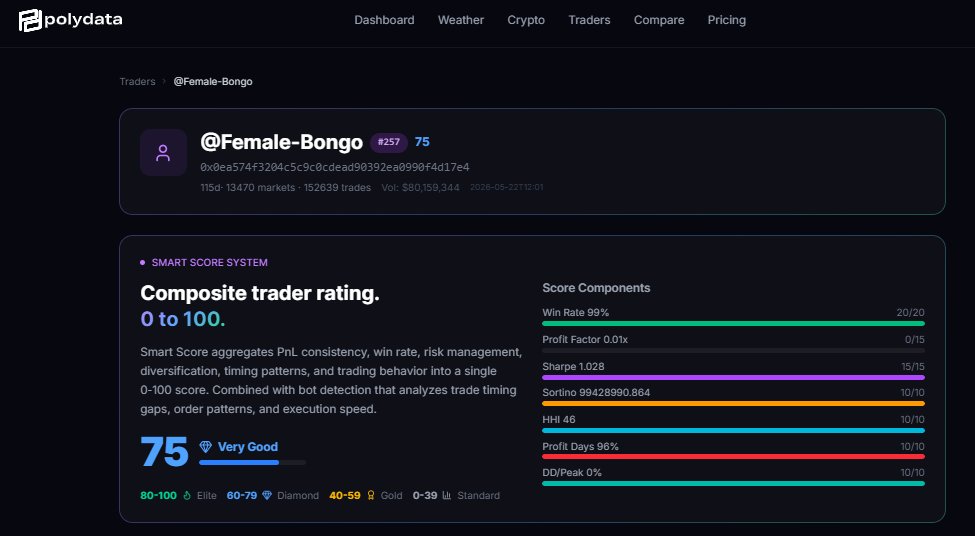Click the Very Good rating label
975x536 pixels.
247,446
